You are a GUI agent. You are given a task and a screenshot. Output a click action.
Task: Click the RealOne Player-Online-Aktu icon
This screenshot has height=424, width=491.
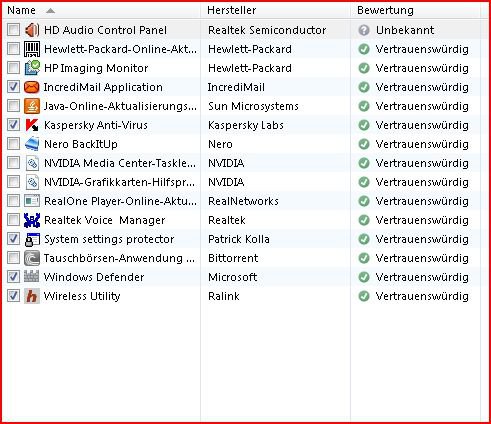click(x=32, y=201)
